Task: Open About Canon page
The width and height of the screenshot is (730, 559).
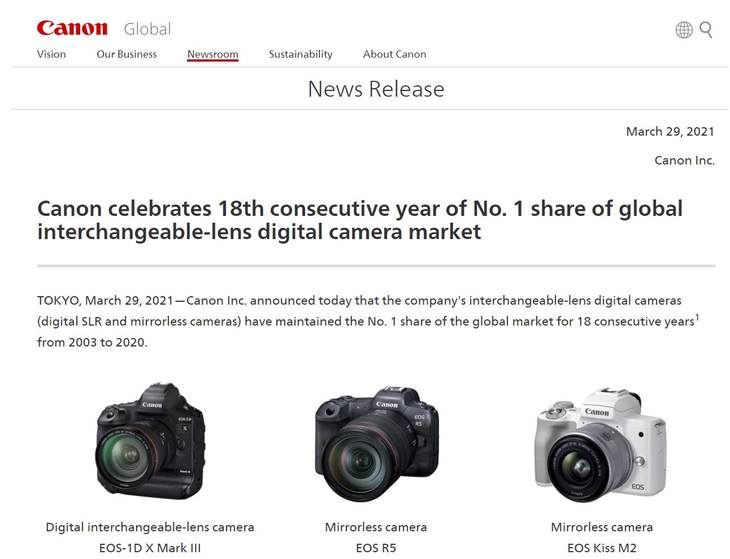Action: (x=394, y=54)
